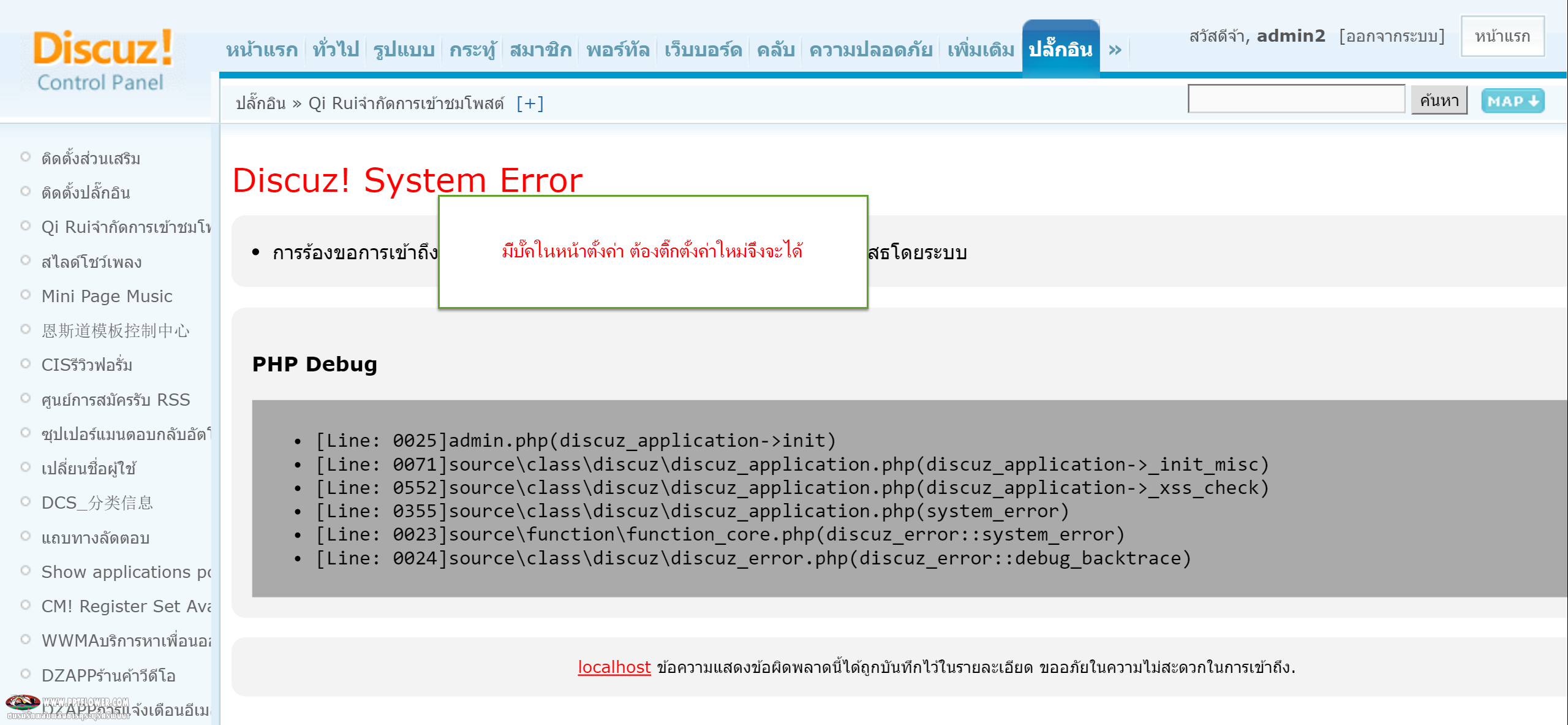Click debug line 0023 function_core.php

coord(720,534)
